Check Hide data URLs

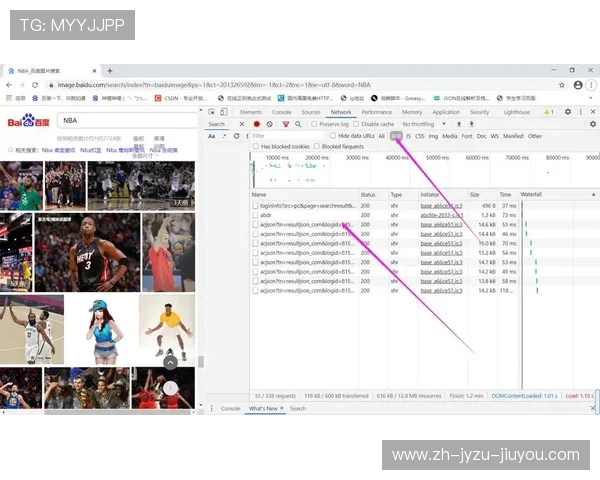[x=333, y=136]
